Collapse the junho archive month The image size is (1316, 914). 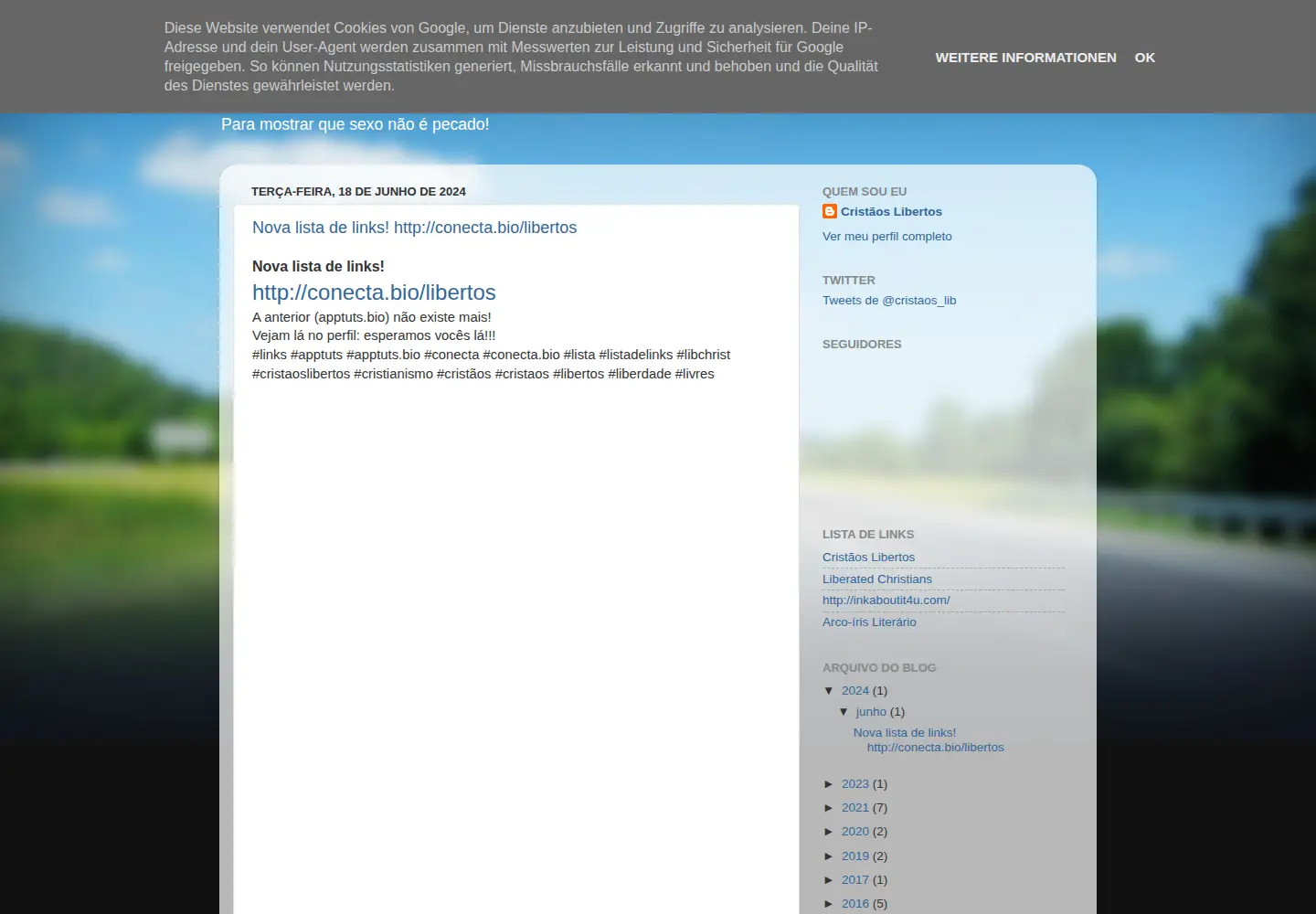pos(844,712)
